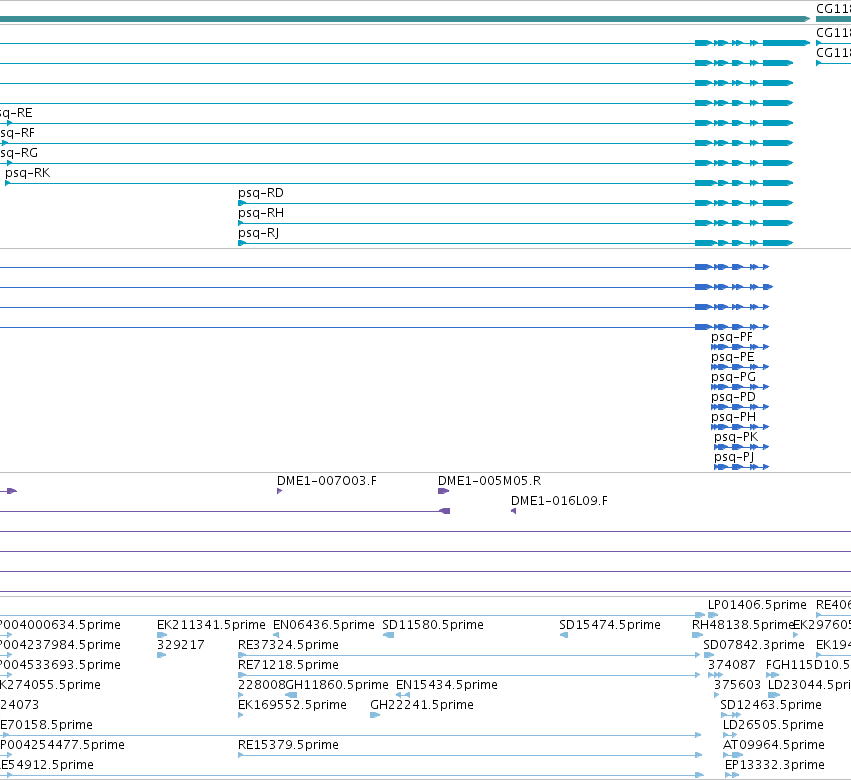Select EST GH22241.5prime
Image resolution: width=851 pixels, height=780 pixels.
422,705
